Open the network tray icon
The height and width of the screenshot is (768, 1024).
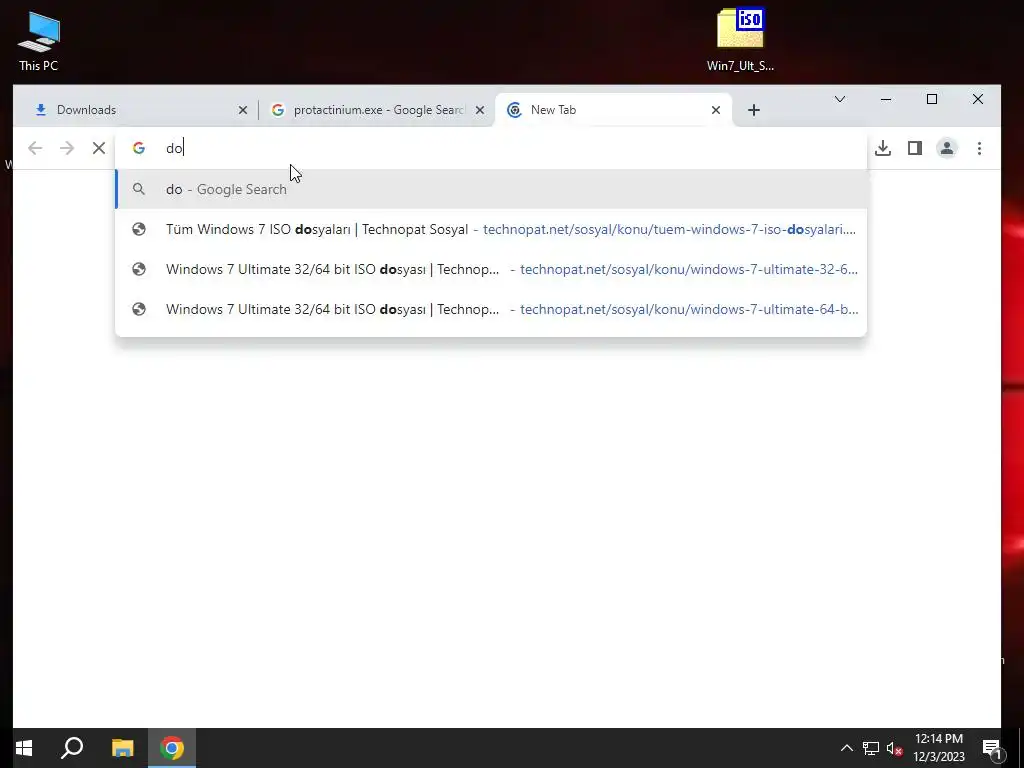pyautogui.click(x=871, y=748)
